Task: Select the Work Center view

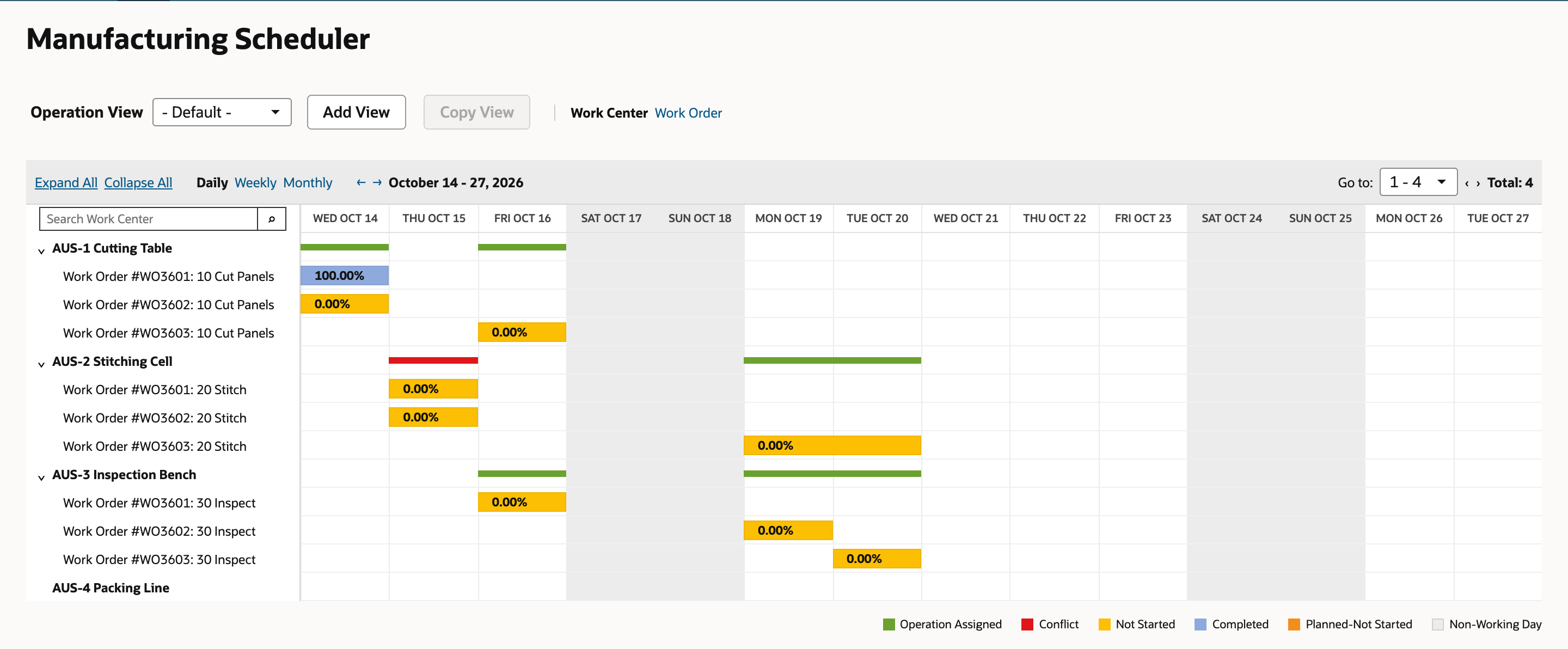Action: tap(609, 113)
